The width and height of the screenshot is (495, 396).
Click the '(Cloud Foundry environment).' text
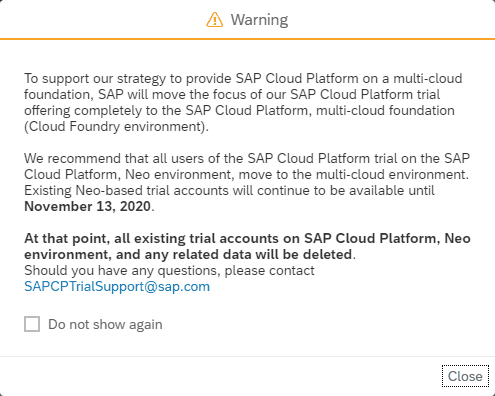click(116, 127)
